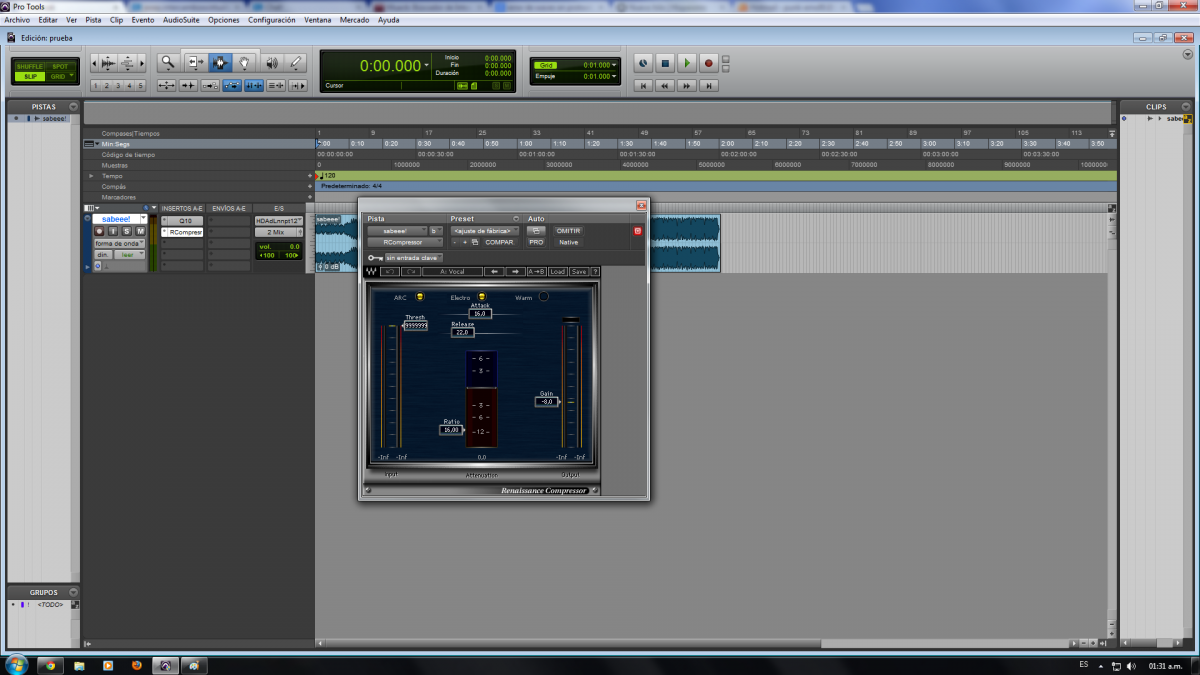Click the OMITIR bypass button
This screenshot has width=1200, height=675.
(568, 231)
